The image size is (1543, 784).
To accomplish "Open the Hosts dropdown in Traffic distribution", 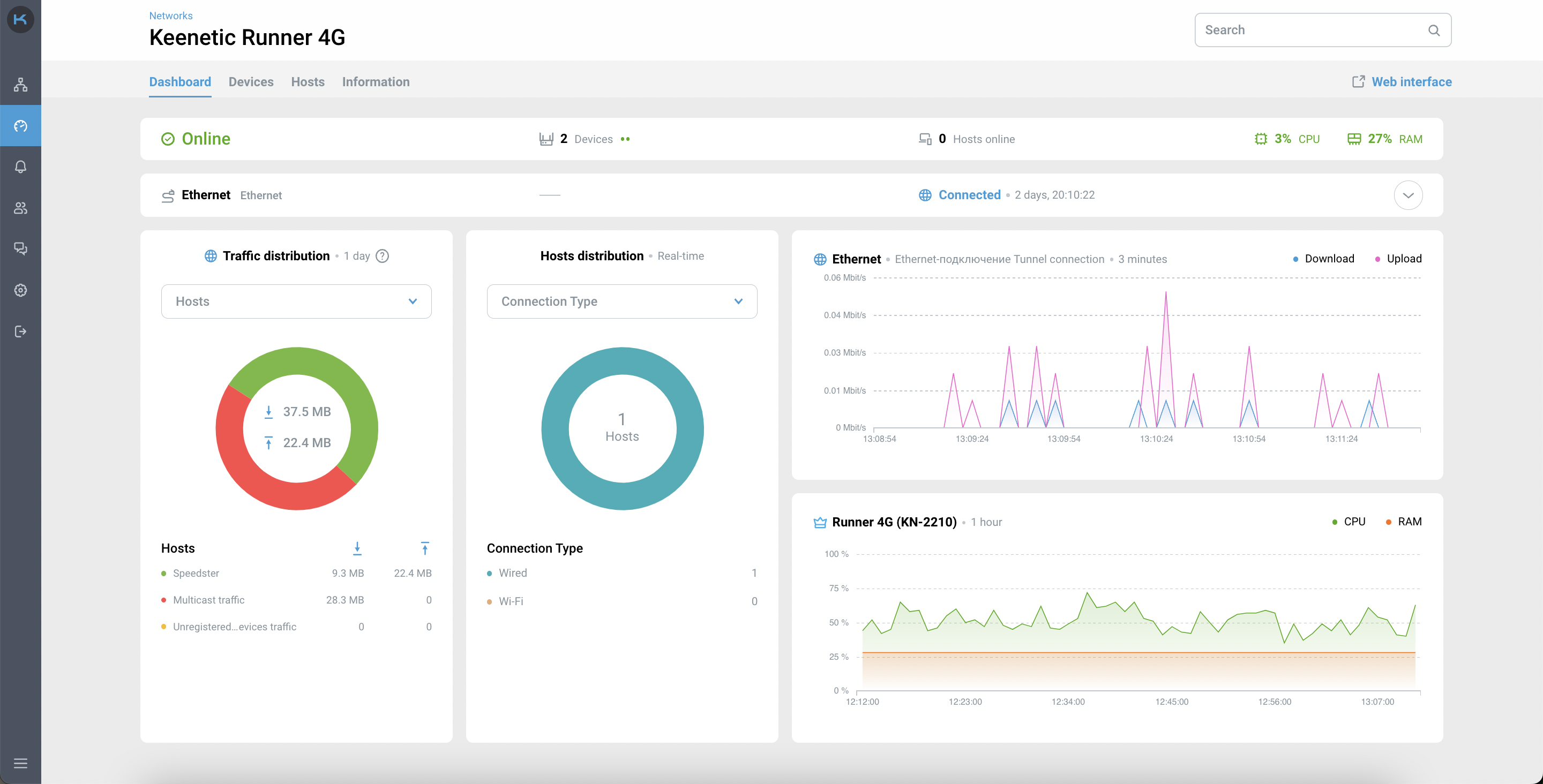I will coord(296,301).
